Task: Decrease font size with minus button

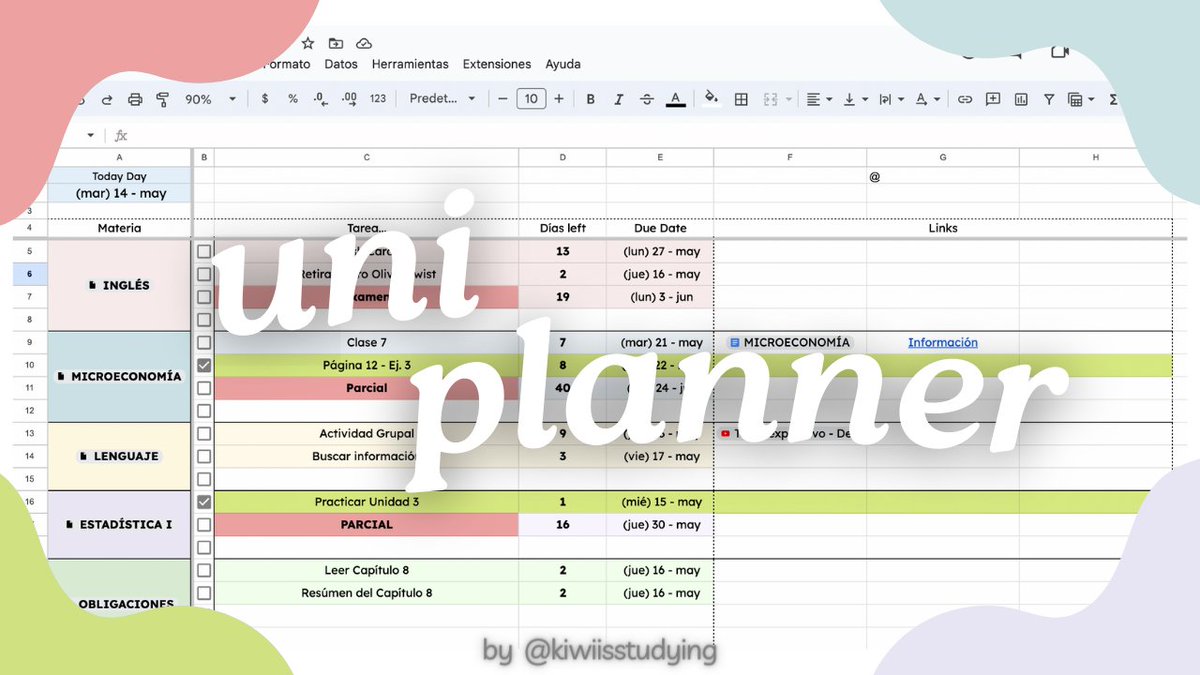Action: click(x=503, y=99)
